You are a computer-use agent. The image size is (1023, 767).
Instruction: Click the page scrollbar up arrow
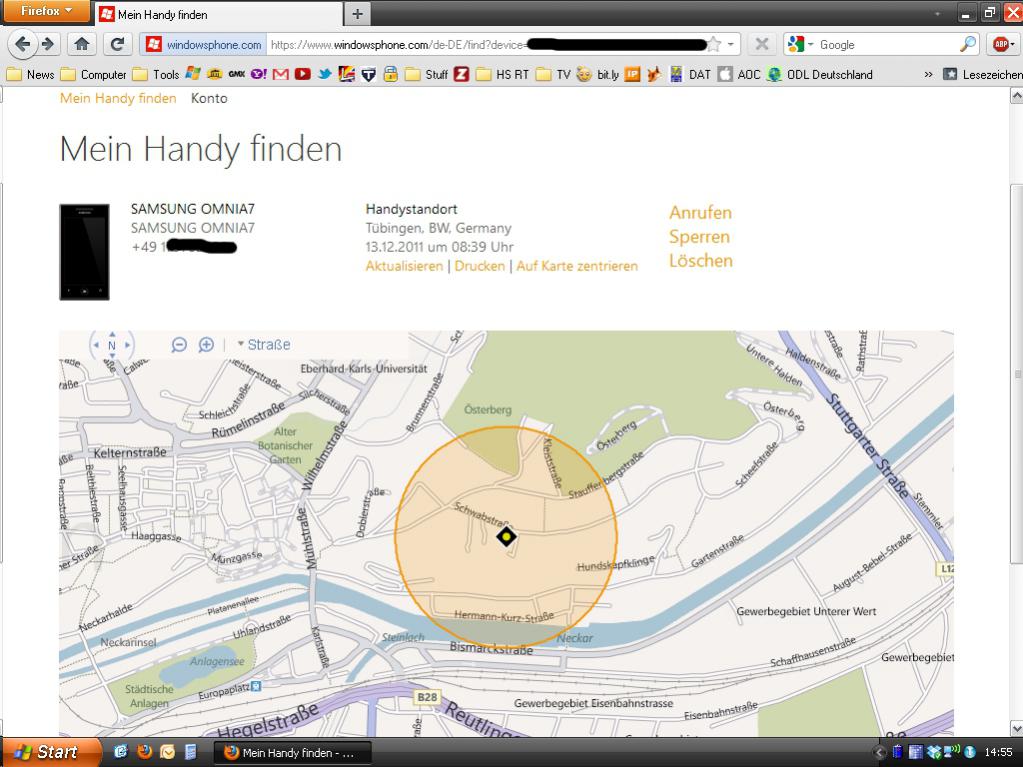pyautogui.click(x=1016, y=96)
